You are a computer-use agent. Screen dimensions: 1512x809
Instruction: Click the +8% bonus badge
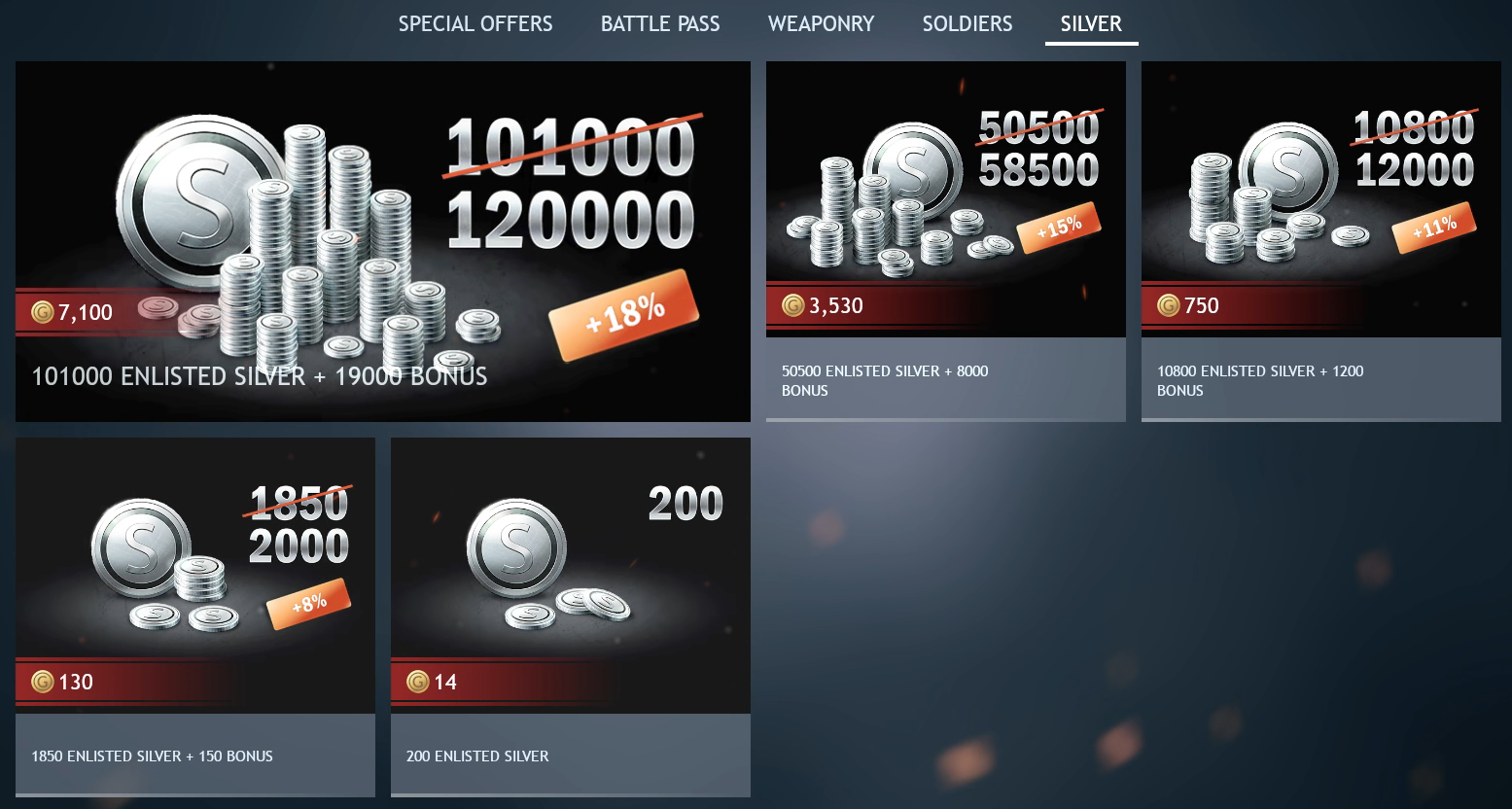(308, 604)
